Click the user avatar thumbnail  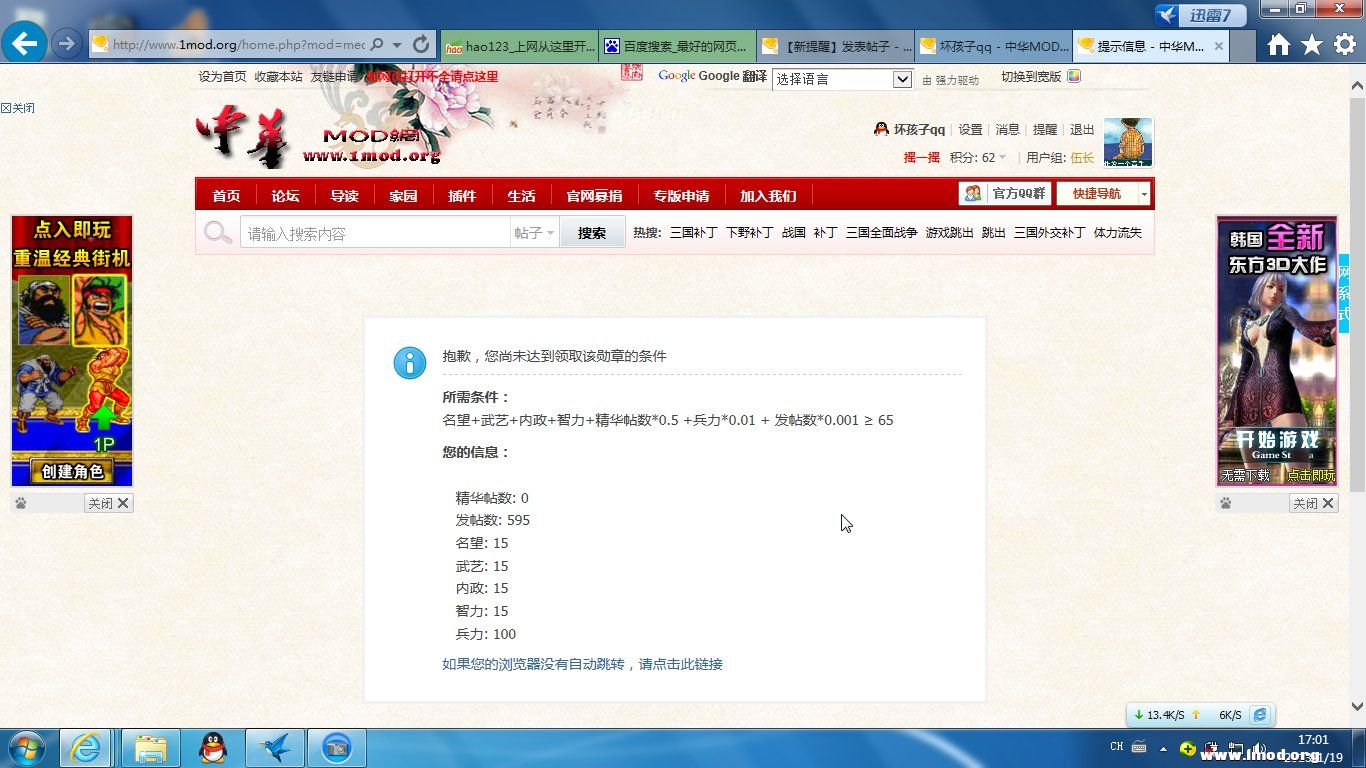pos(1127,142)
